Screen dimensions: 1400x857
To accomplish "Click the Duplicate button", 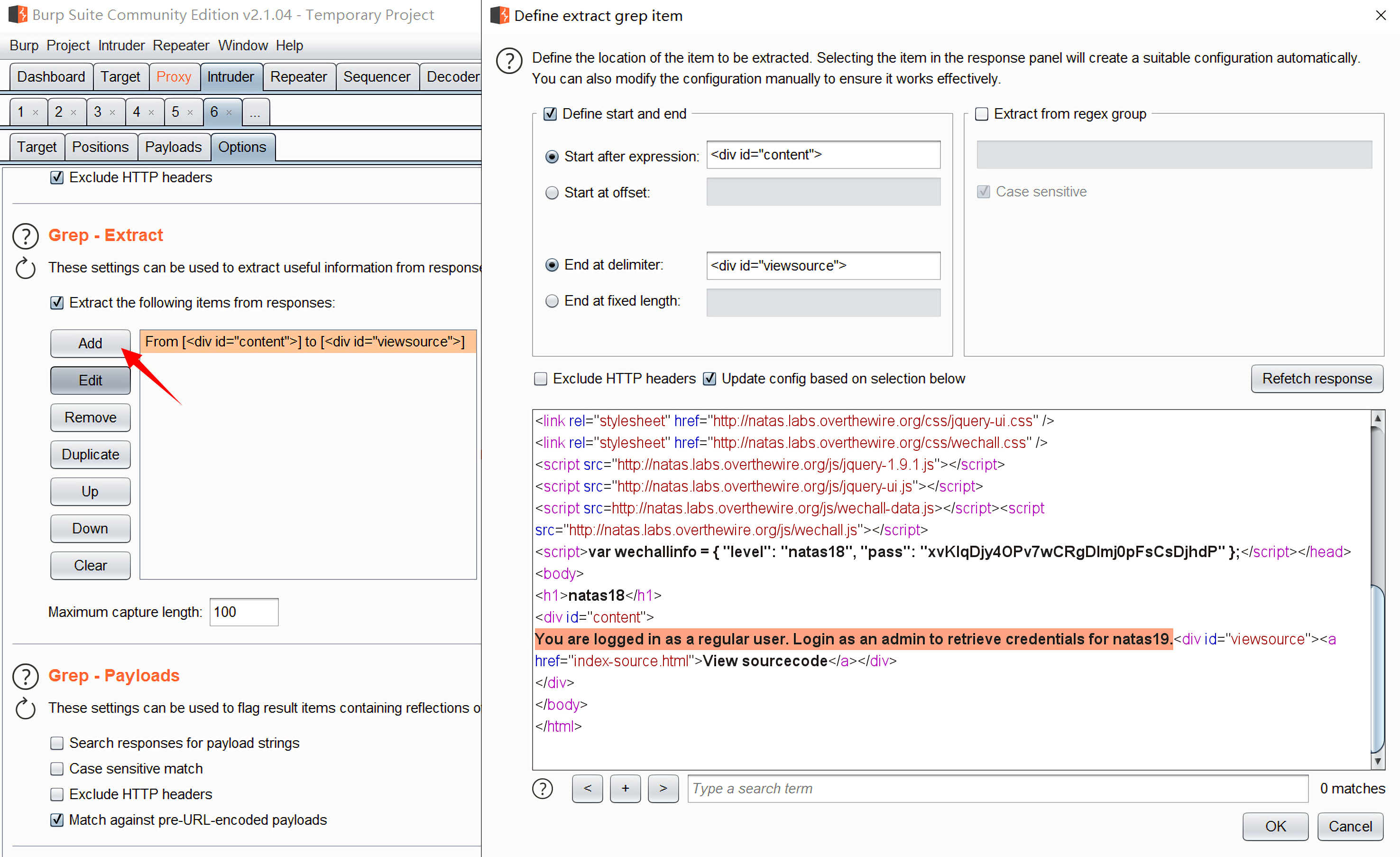I will coord(90,455).
